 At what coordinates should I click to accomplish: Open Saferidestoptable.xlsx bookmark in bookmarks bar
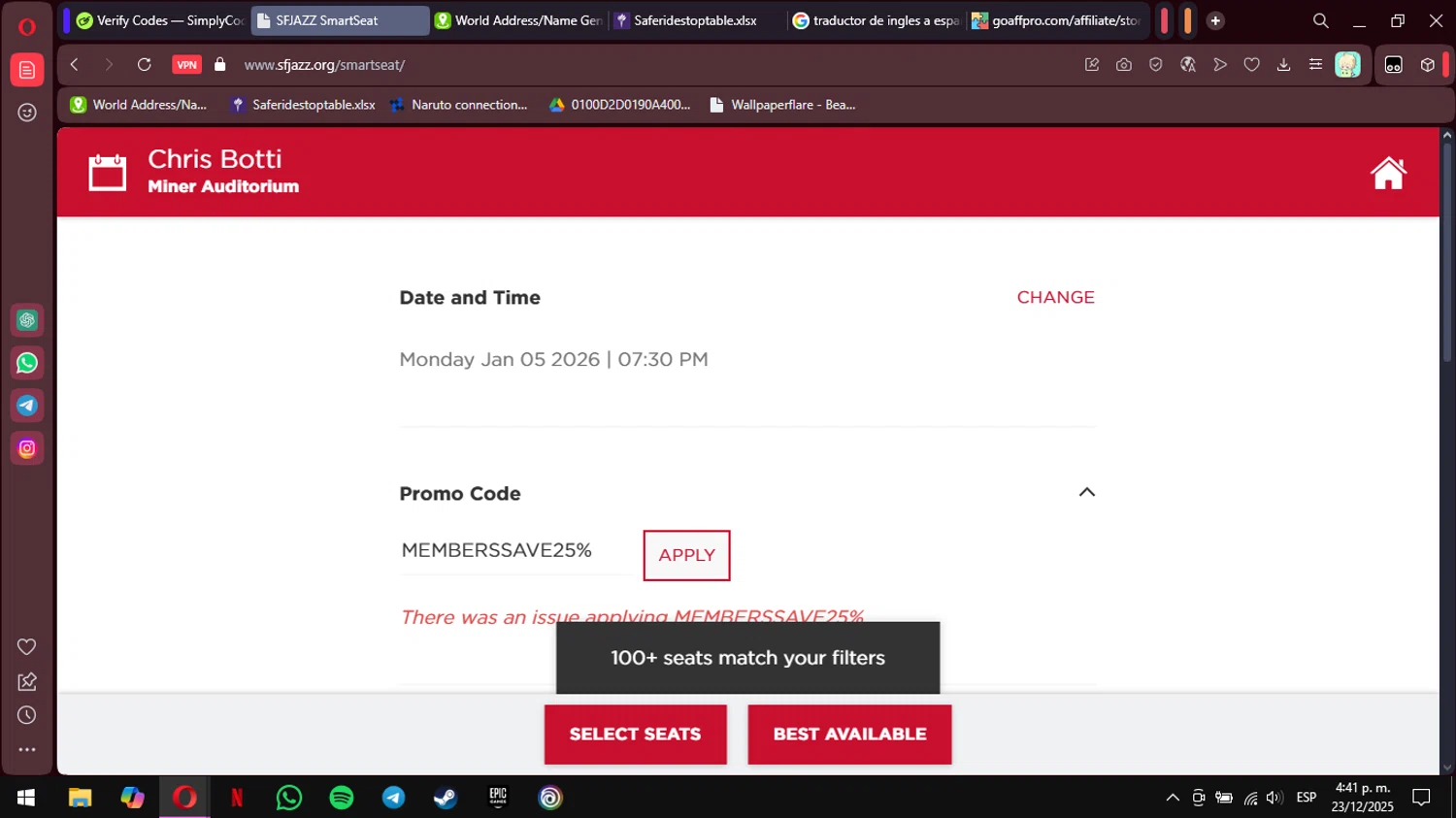tap(303, 105)
